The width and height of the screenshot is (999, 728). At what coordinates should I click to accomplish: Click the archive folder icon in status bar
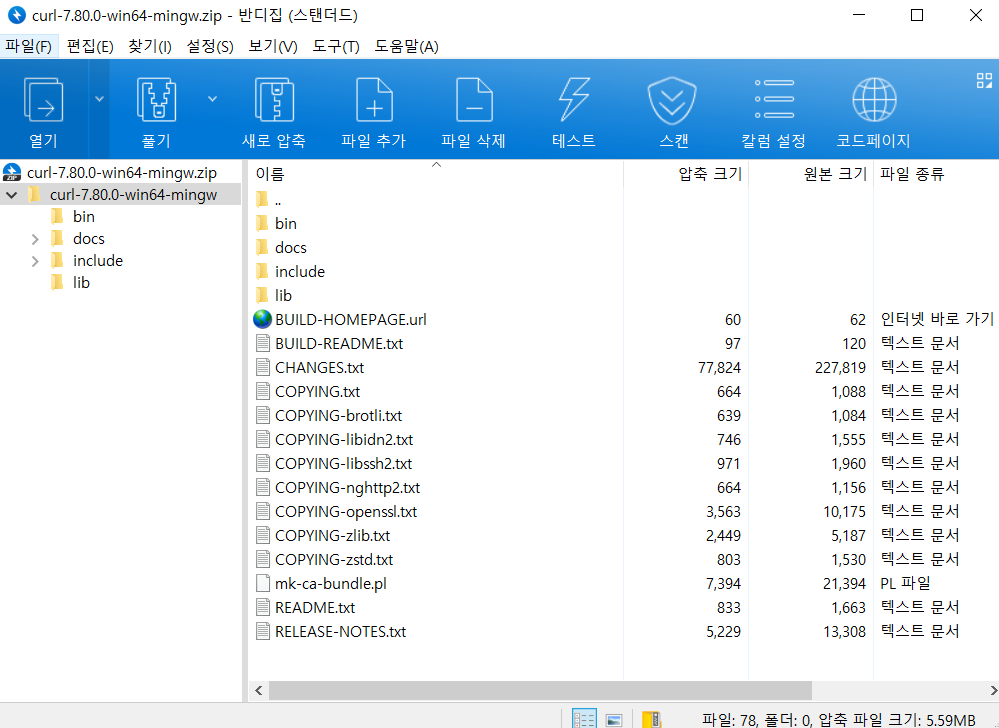coord(651,719)
